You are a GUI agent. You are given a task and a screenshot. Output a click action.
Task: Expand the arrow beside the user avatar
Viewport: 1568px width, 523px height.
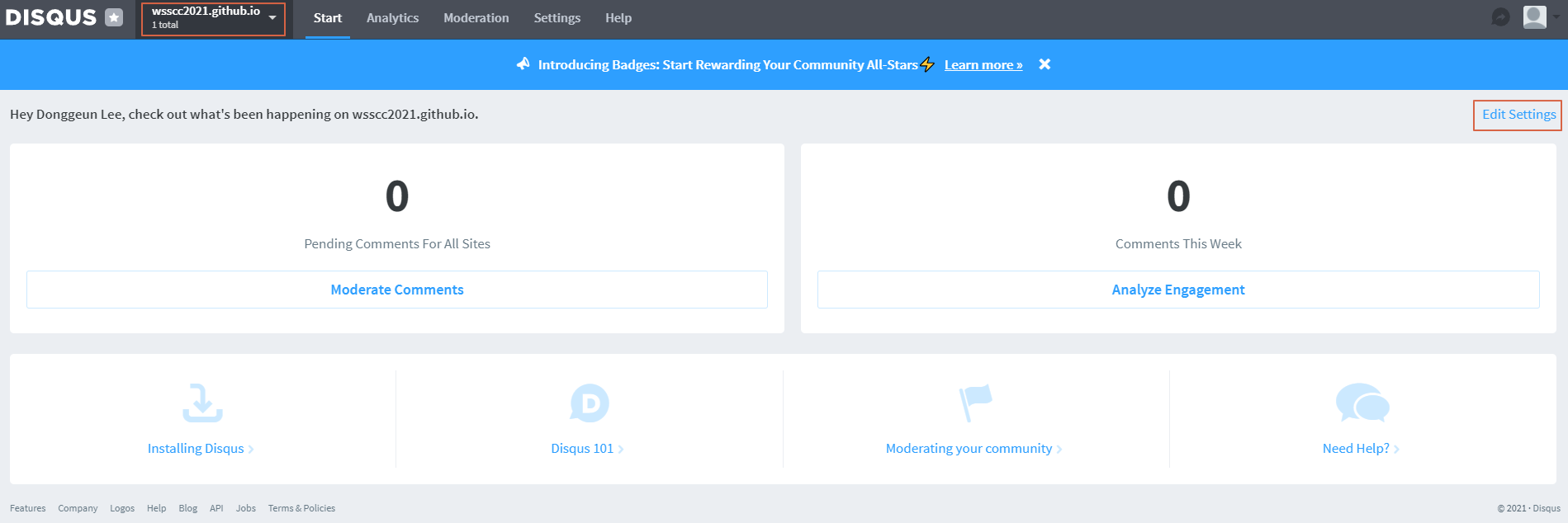[1556, 17]
